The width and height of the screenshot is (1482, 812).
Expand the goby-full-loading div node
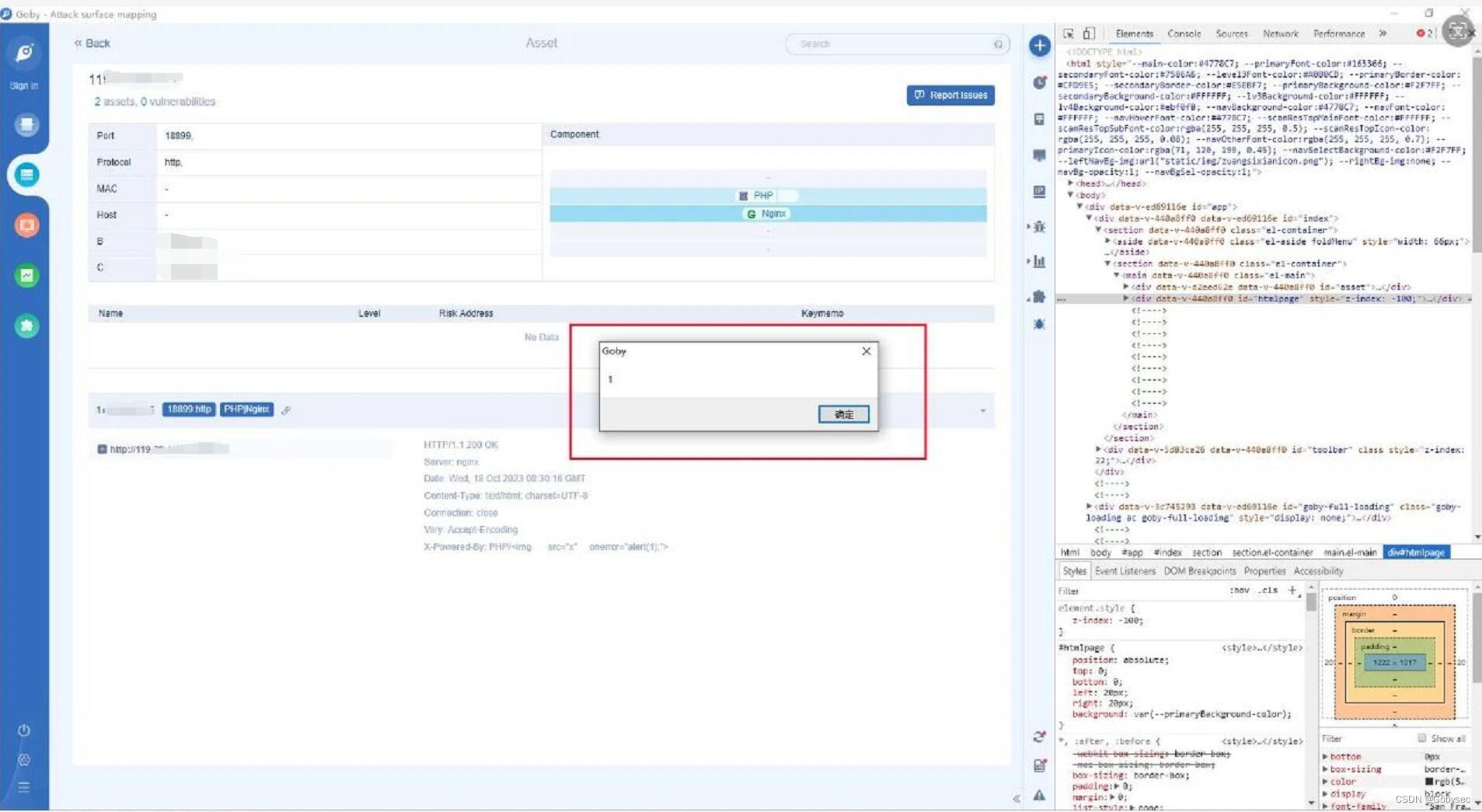pos(1089,507)
